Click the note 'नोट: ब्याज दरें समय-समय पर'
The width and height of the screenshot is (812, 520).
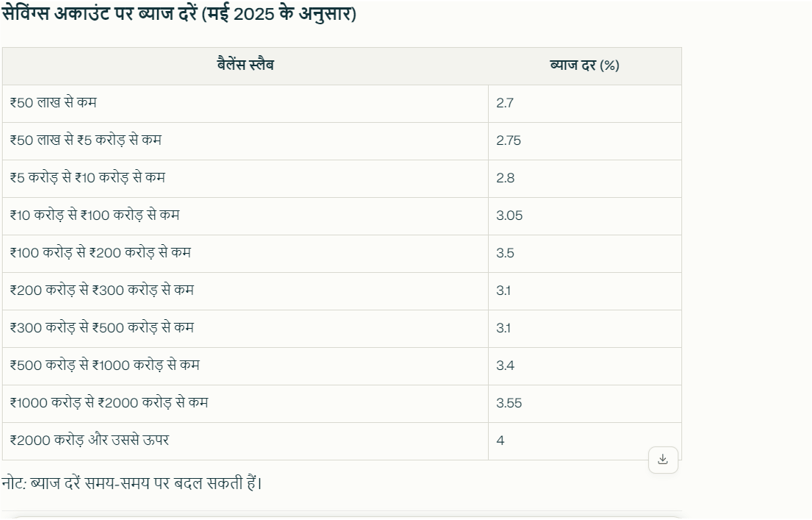tap(86, 483)
